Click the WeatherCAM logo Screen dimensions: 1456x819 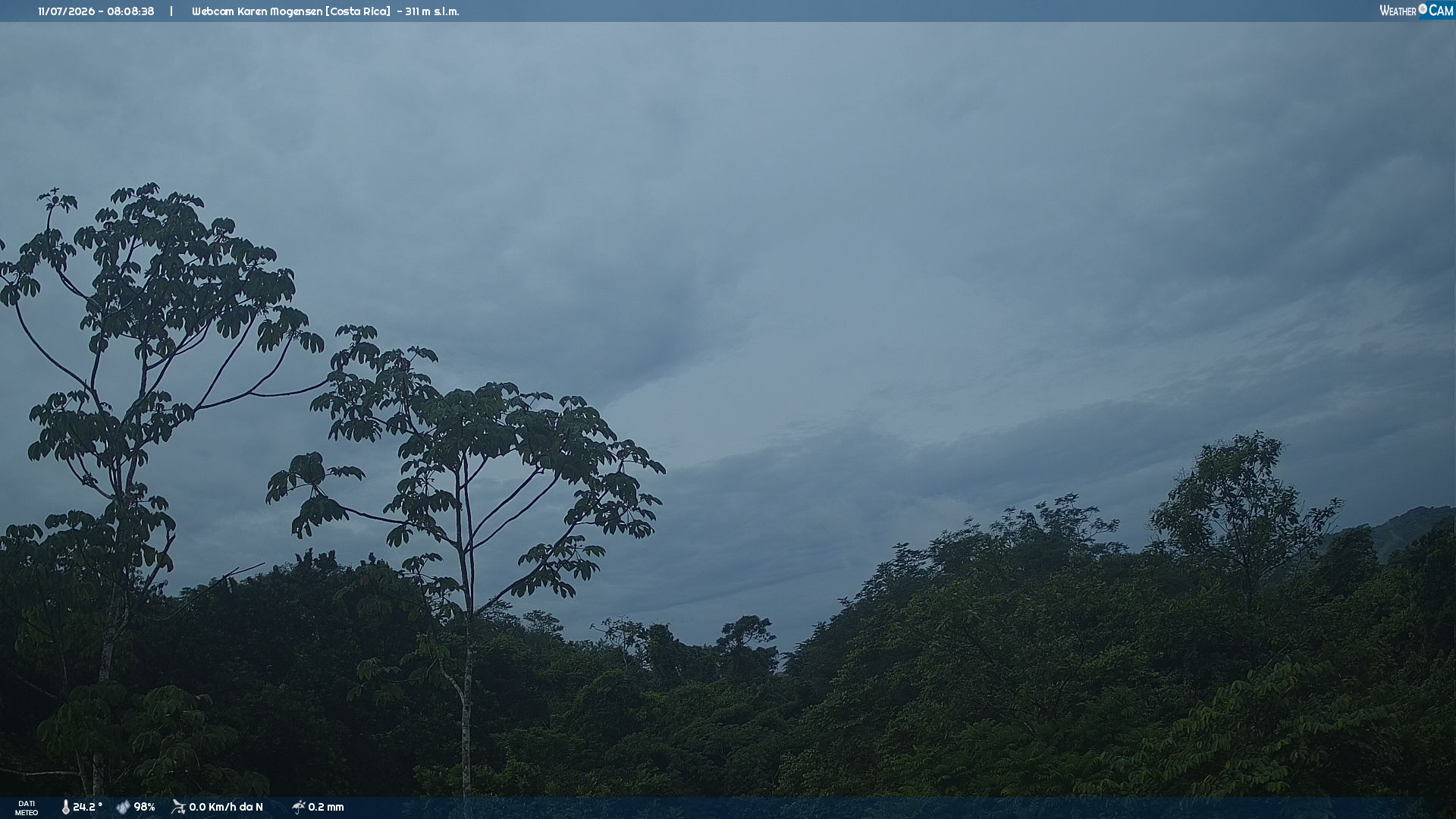tap(1416, 11)
